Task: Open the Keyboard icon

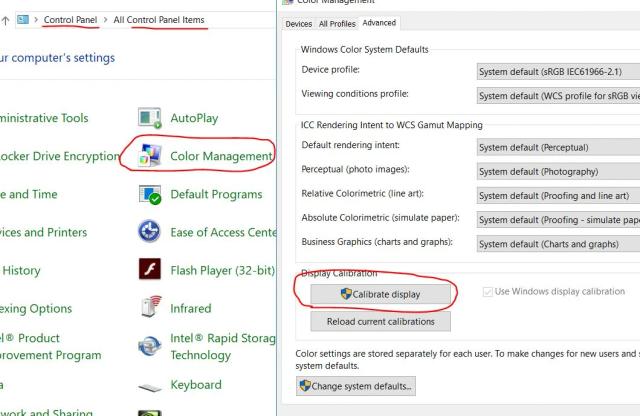Action: (149, 387)
